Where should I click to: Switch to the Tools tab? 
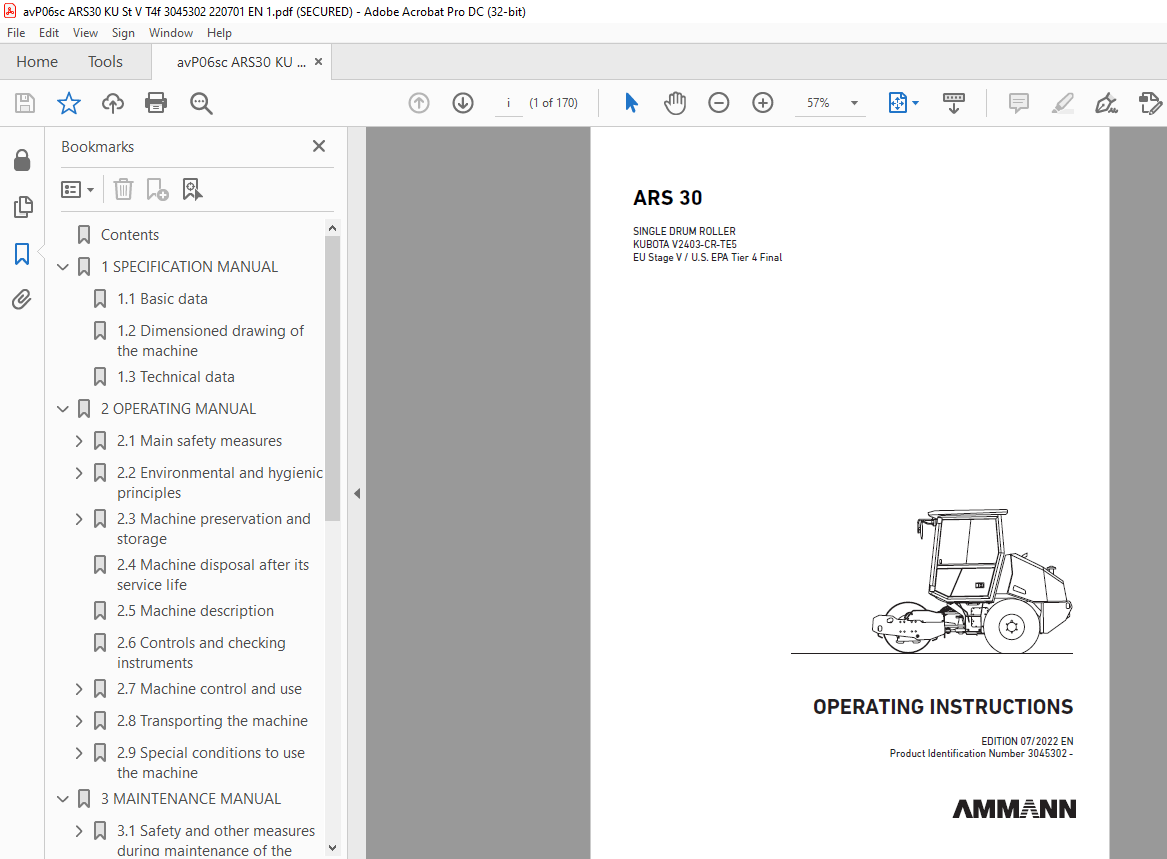(105, 62)
